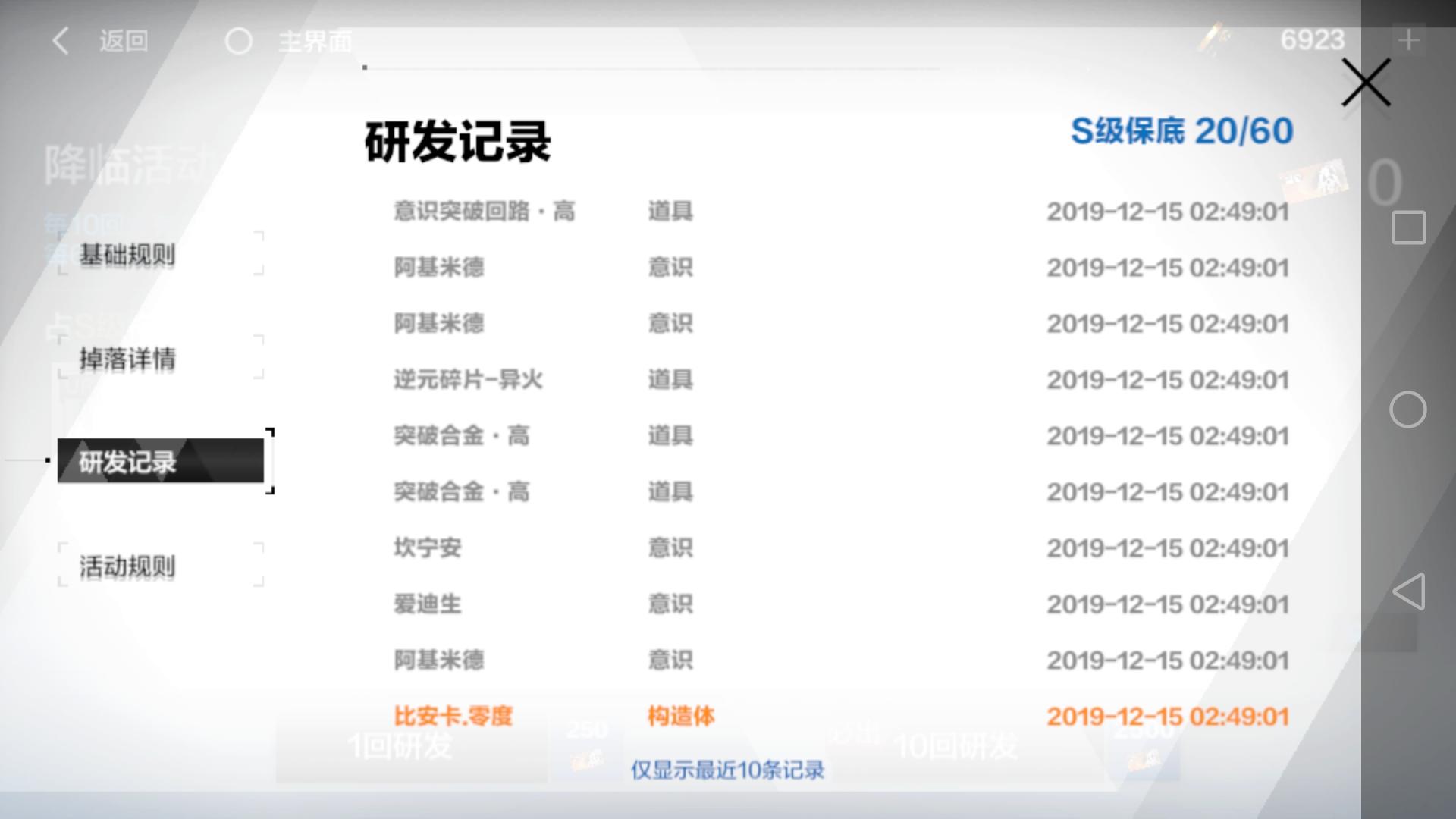The image size is (1456, 819).
Task: Tap the 1回研发 button behind the dialog
Action: (410, 747)
